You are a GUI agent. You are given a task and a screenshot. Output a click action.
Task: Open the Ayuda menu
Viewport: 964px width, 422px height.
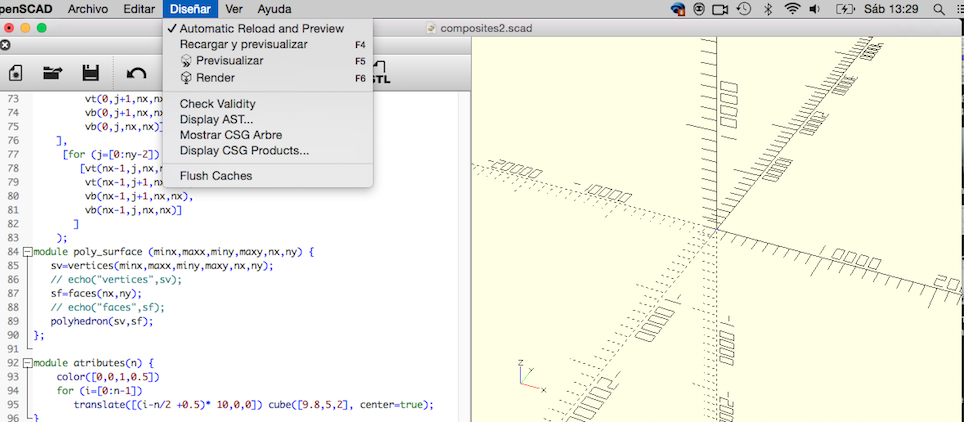click(274, 9)
